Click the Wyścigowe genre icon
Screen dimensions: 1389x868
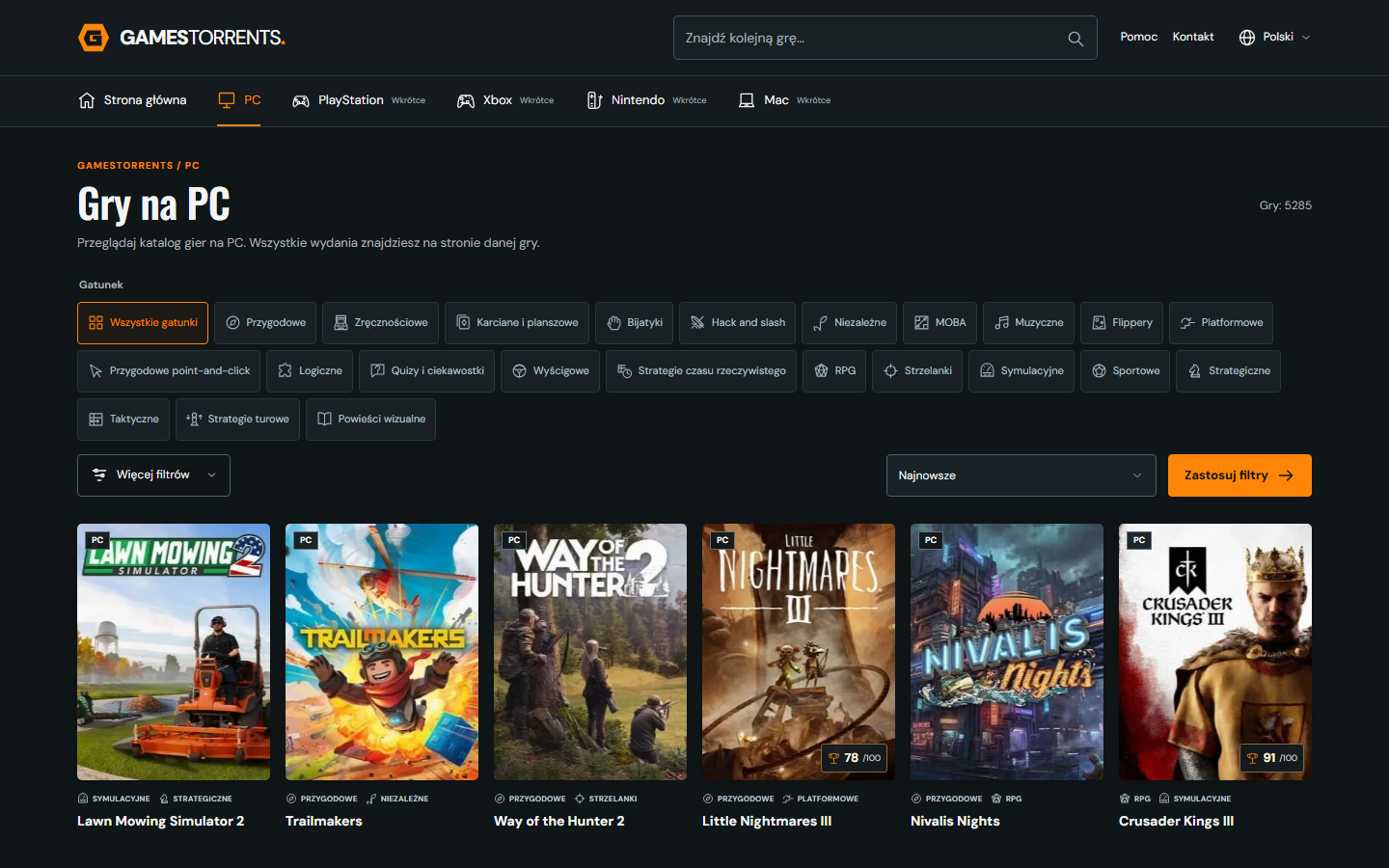pos(520,371)
